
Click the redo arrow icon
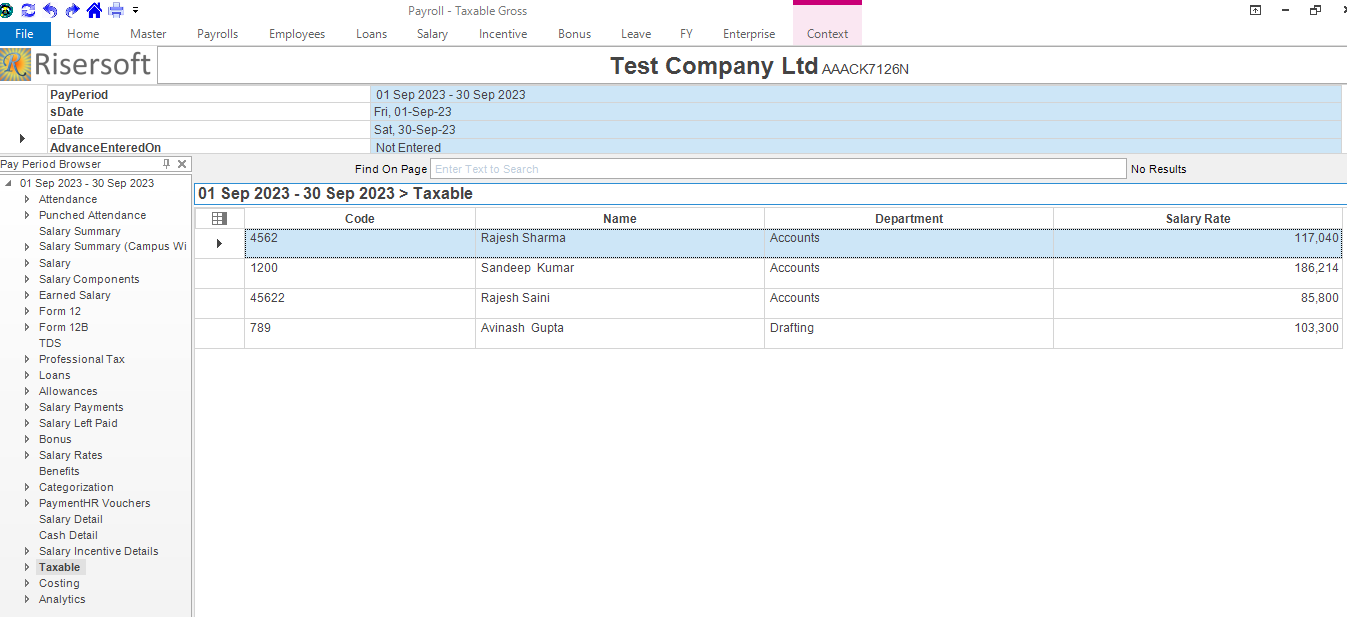[72, 10]
